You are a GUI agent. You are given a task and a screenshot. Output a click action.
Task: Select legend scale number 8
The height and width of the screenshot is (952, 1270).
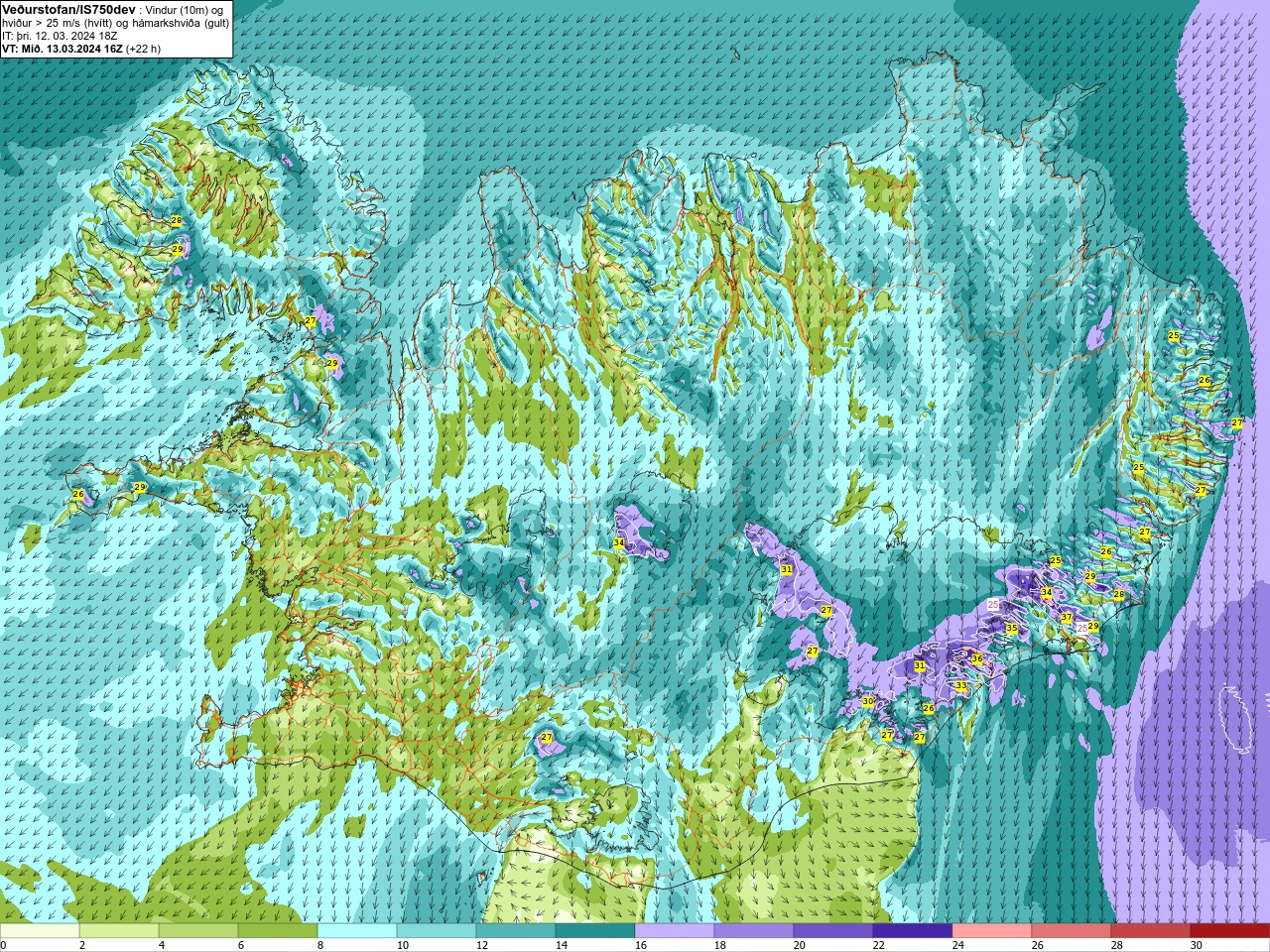tap(320, 945)
